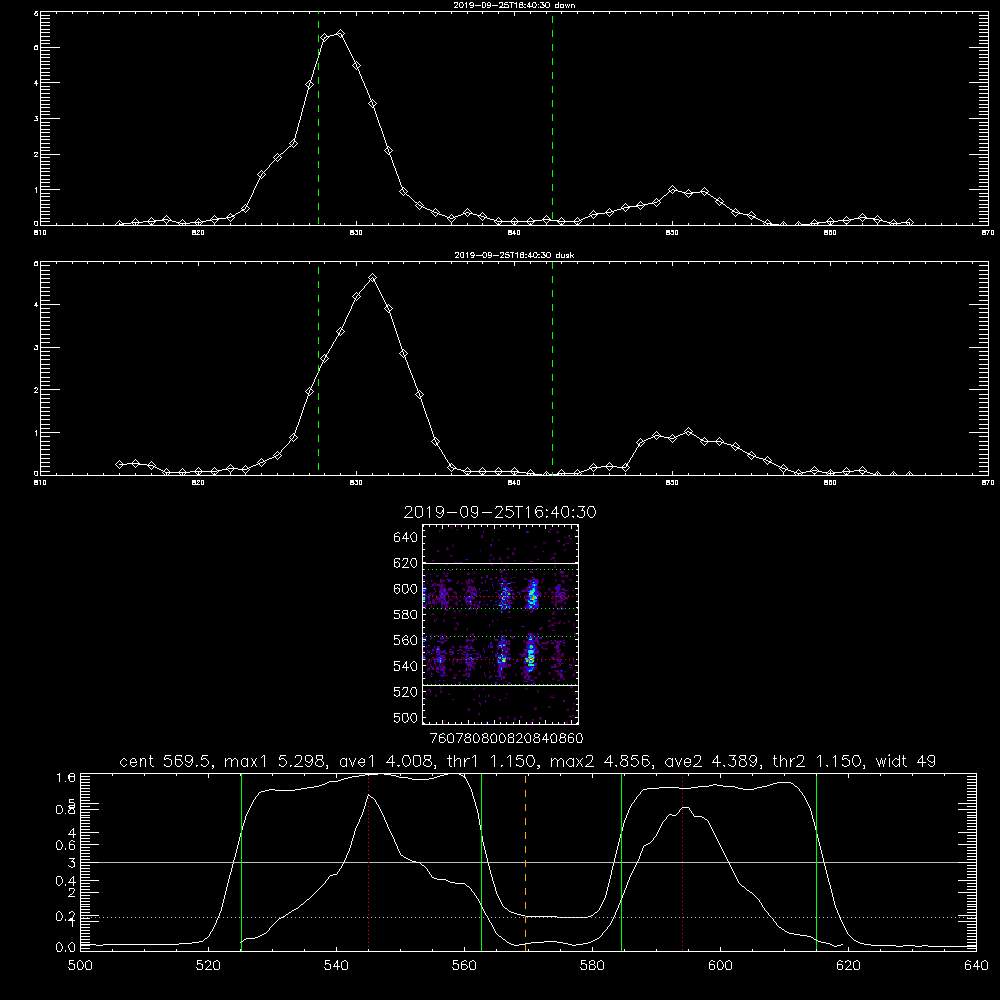This screenshot has height=1000, width=1000.
Task: Click the y-axis label "520" beside the heatmap
Action: (x=406, y=692)
